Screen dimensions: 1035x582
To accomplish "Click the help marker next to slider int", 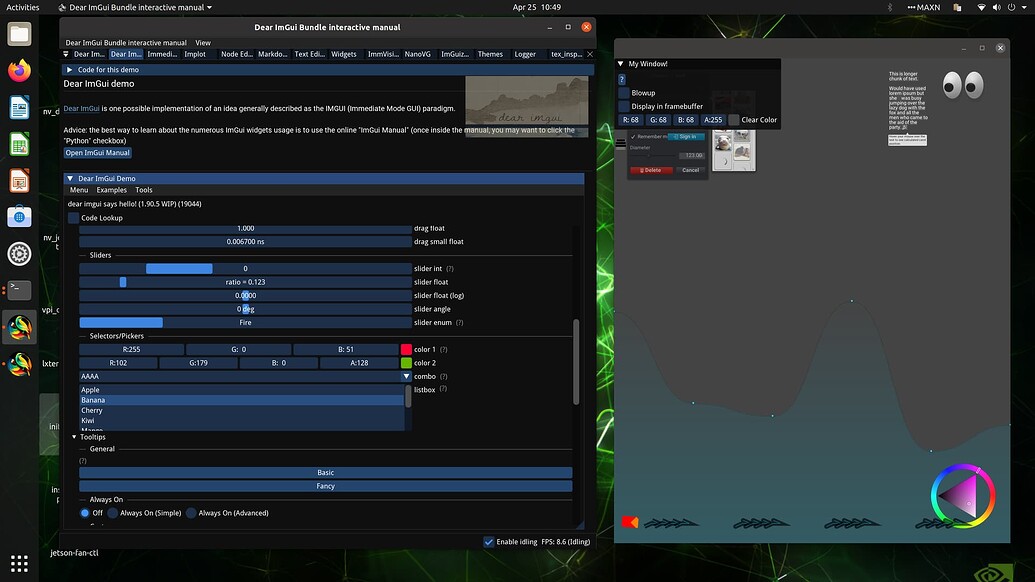I will 450,269.
